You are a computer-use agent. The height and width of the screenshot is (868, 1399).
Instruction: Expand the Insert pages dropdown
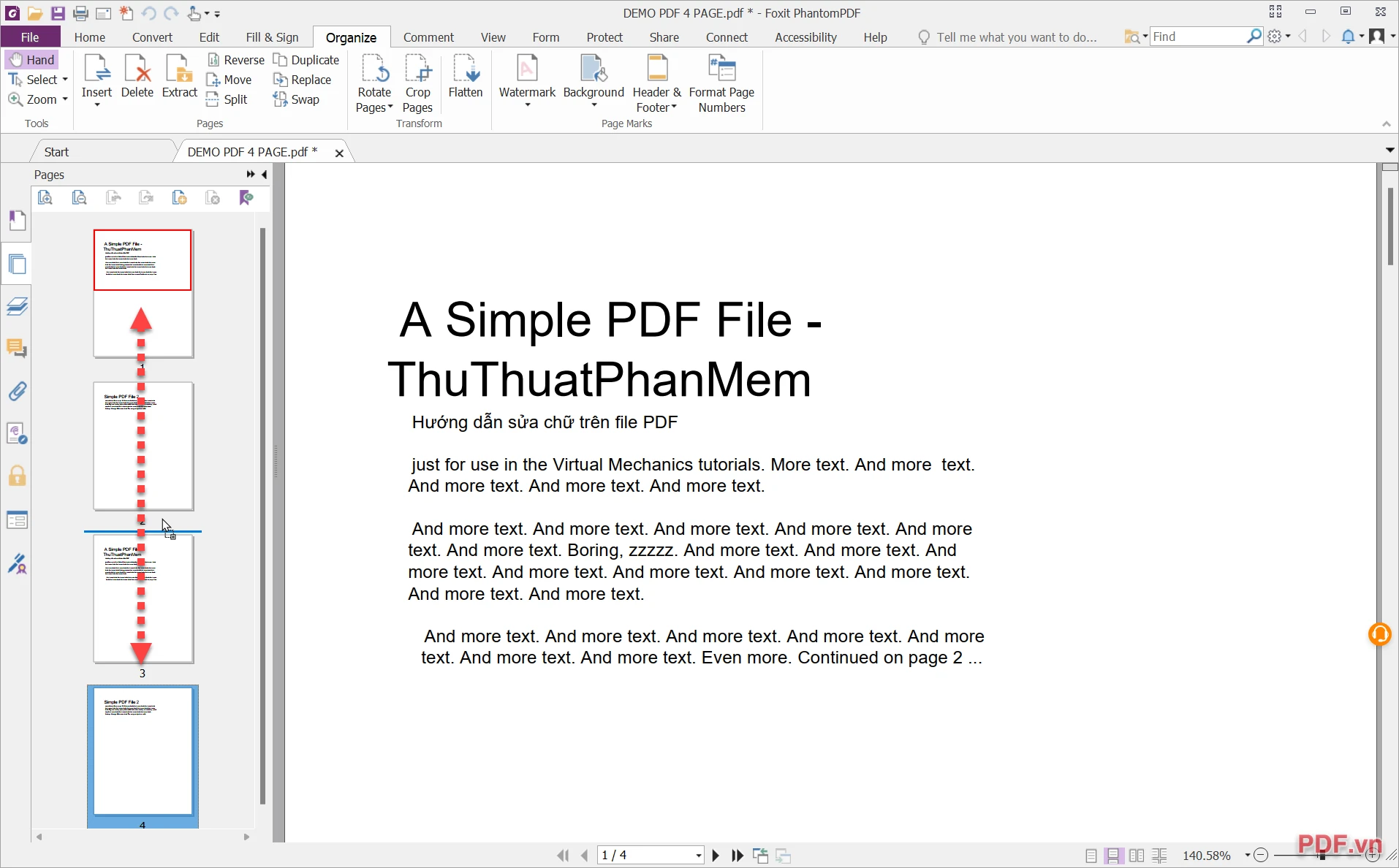click(x=96, y=105)
